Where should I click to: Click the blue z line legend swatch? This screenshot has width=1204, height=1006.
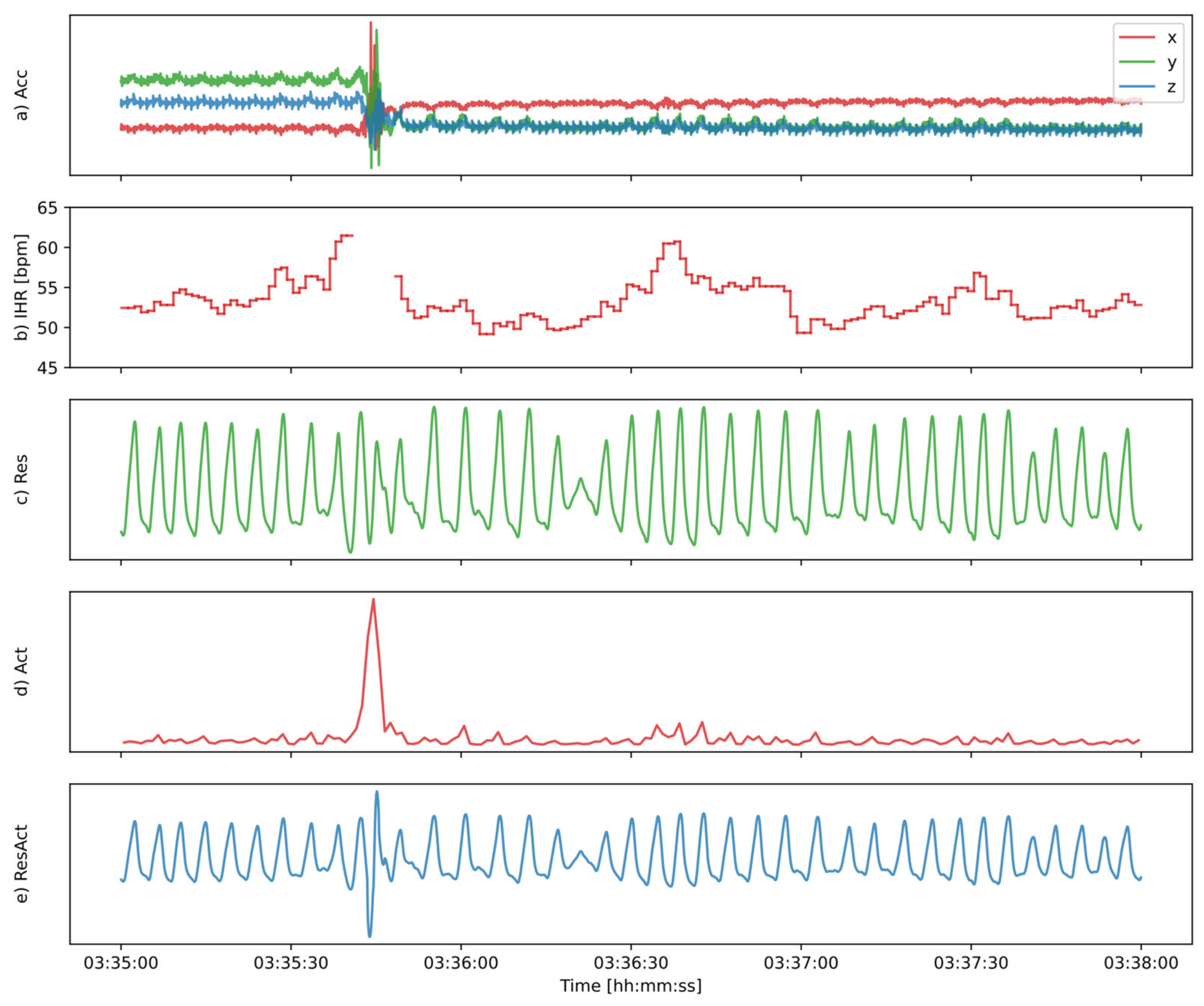pos(1136,87)
